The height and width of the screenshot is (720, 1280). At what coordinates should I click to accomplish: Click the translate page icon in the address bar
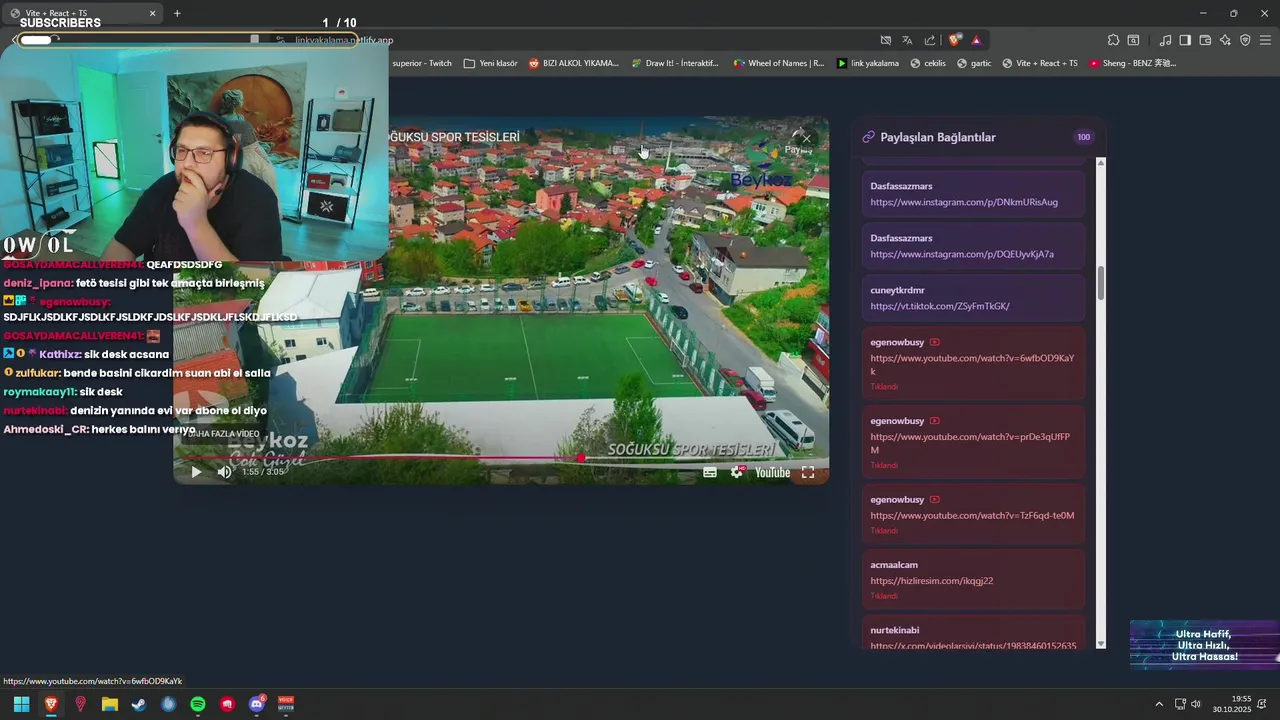(907, 40)
